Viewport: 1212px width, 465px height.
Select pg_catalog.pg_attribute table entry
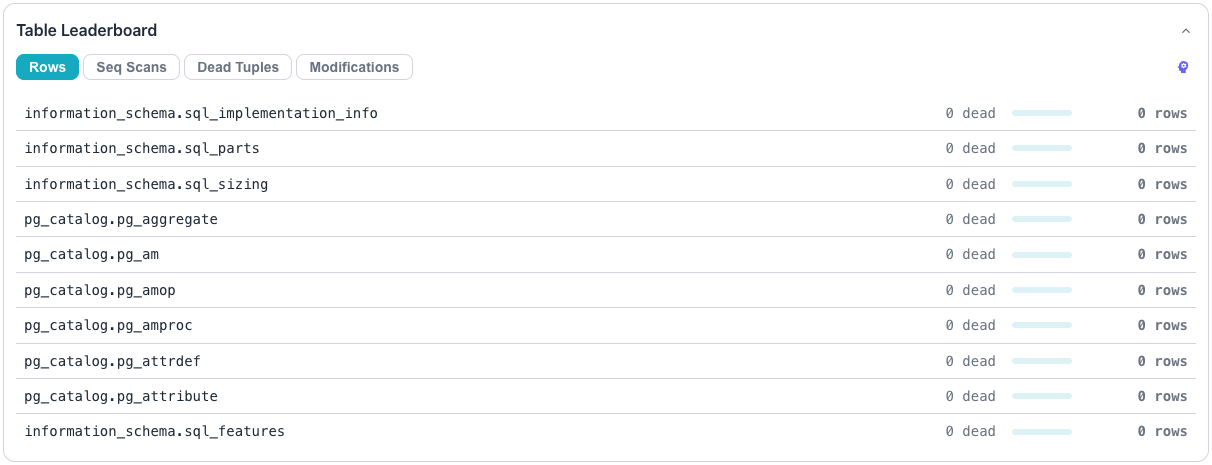pyautogui.click(x=606, y=396)
